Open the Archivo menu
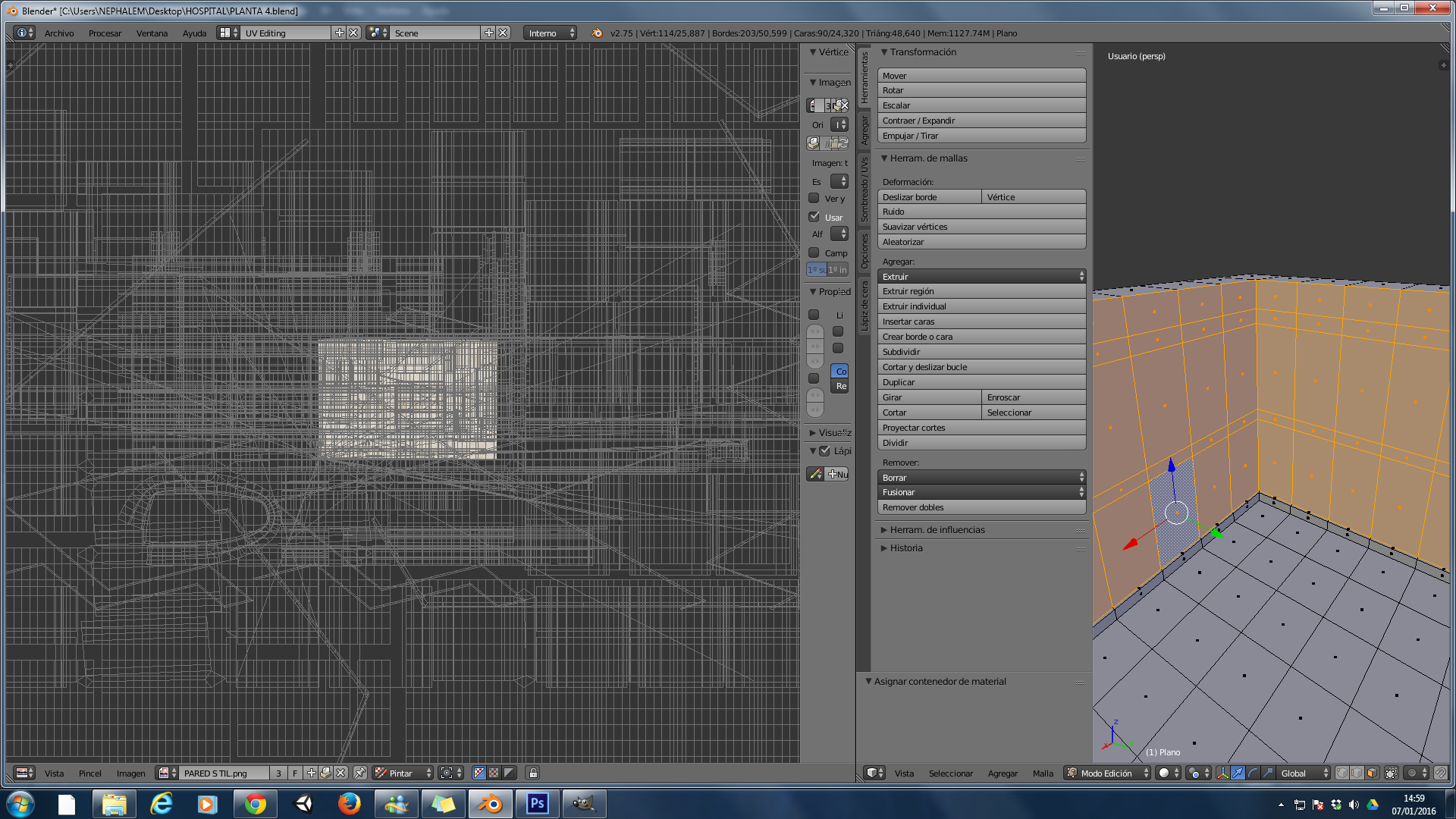The height and width of the screenshot is (819, 1456). [x=59, y=33]
